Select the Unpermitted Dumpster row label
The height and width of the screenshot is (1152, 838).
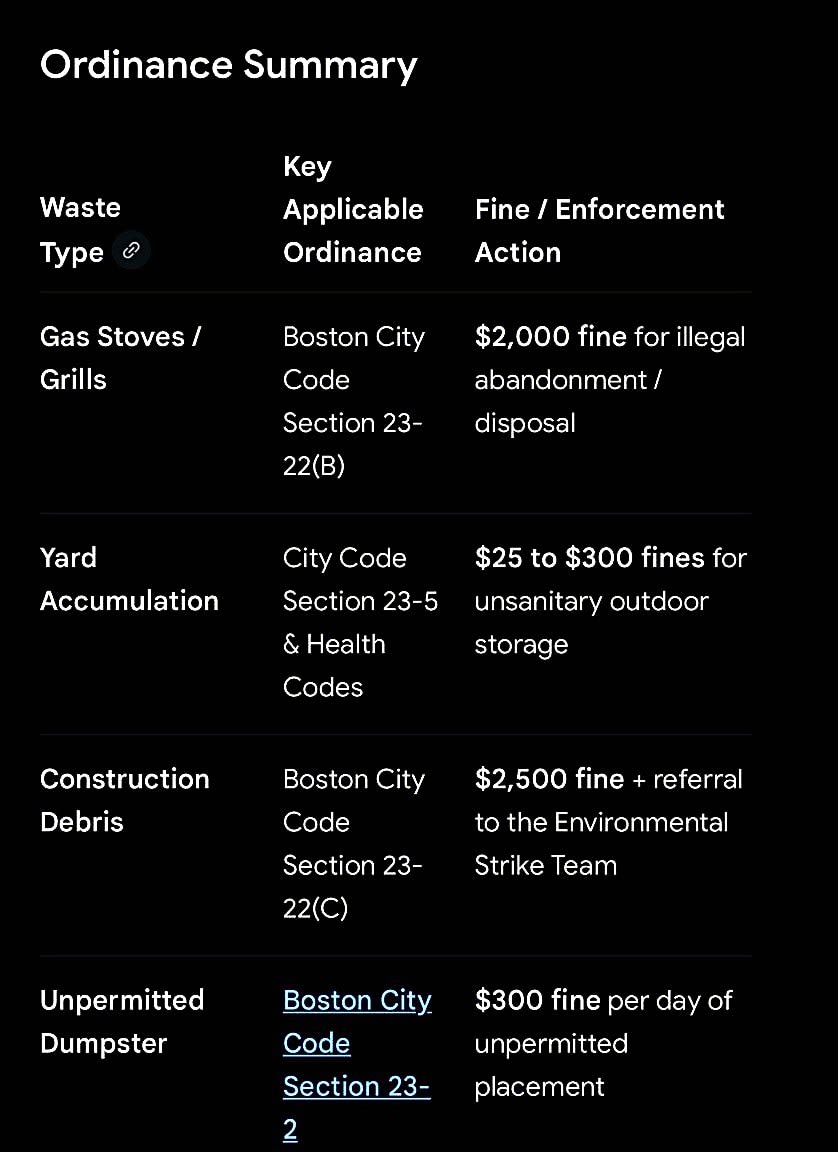[122, 1021]
